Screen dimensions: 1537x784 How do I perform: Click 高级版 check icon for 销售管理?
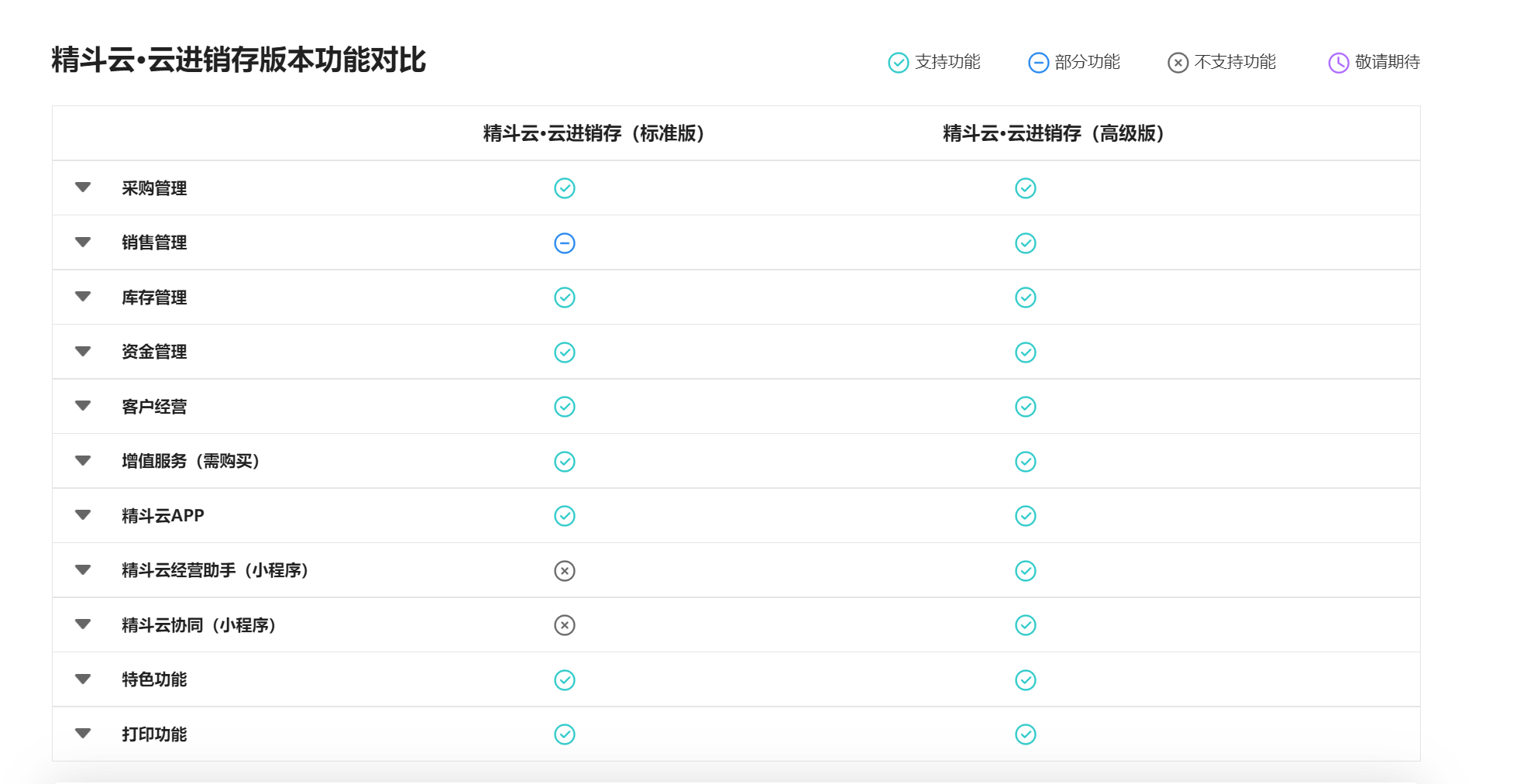click(x=1026, y=243)
